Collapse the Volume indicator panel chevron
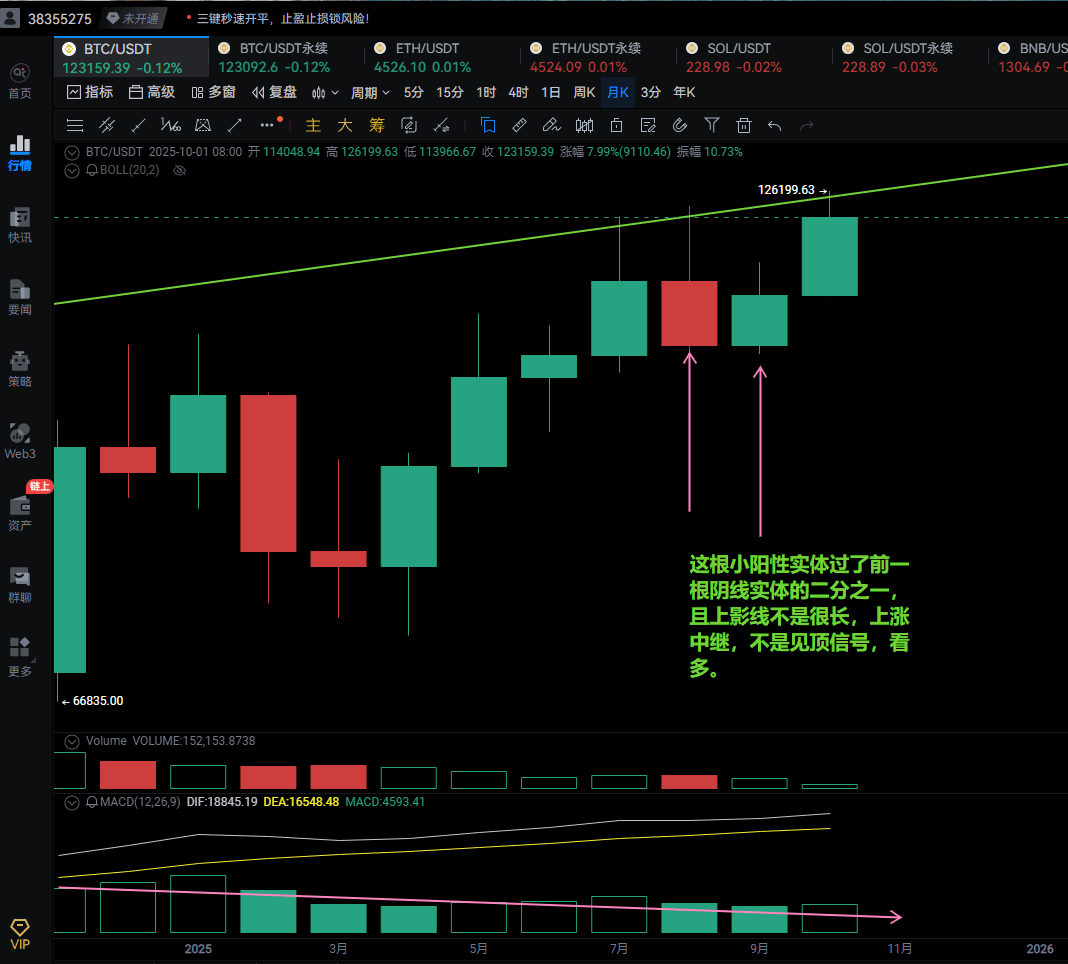The image size is (1068, 964). click(x=71, y=741)
